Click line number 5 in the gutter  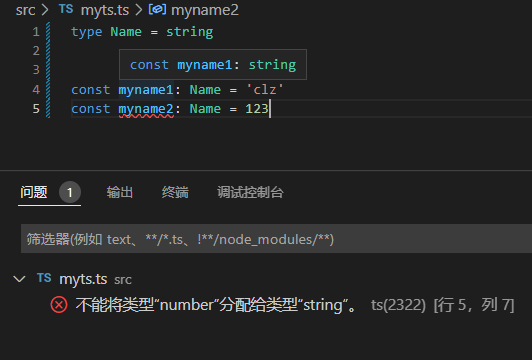click(36, 109)
